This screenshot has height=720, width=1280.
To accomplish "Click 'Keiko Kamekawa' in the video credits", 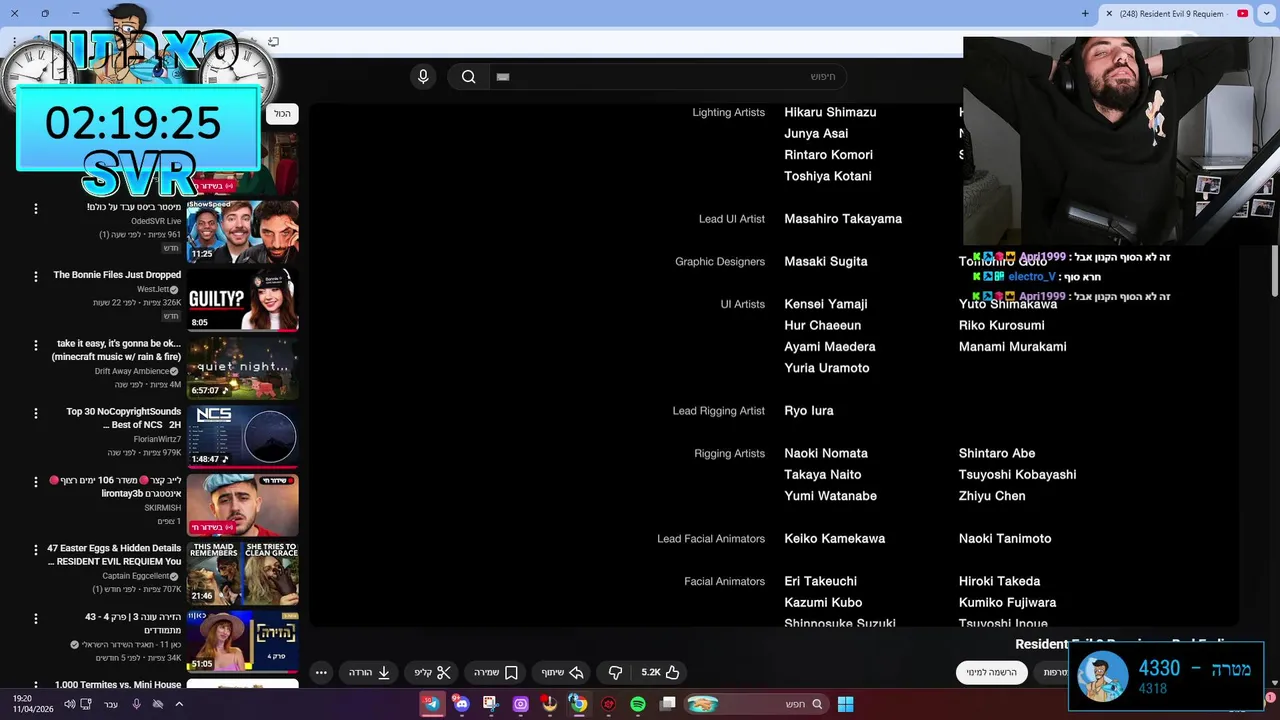I will click(834, 539).
